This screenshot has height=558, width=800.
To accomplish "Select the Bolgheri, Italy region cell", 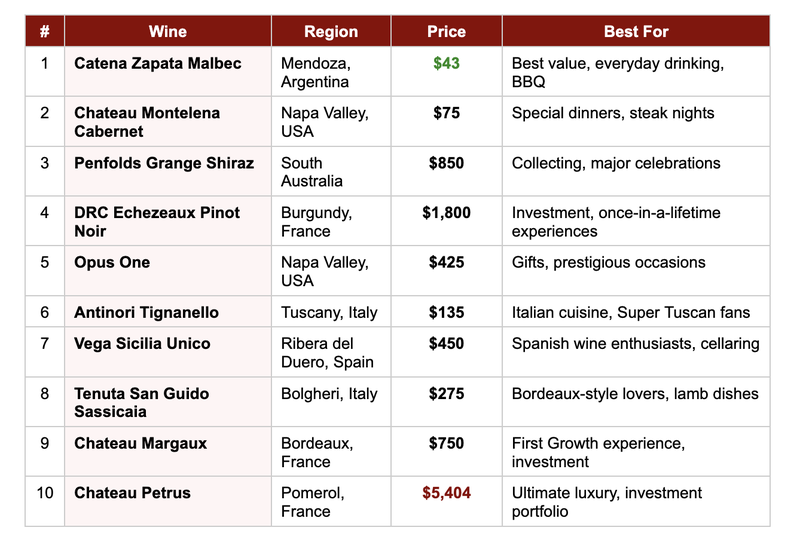I will [330, 394].
